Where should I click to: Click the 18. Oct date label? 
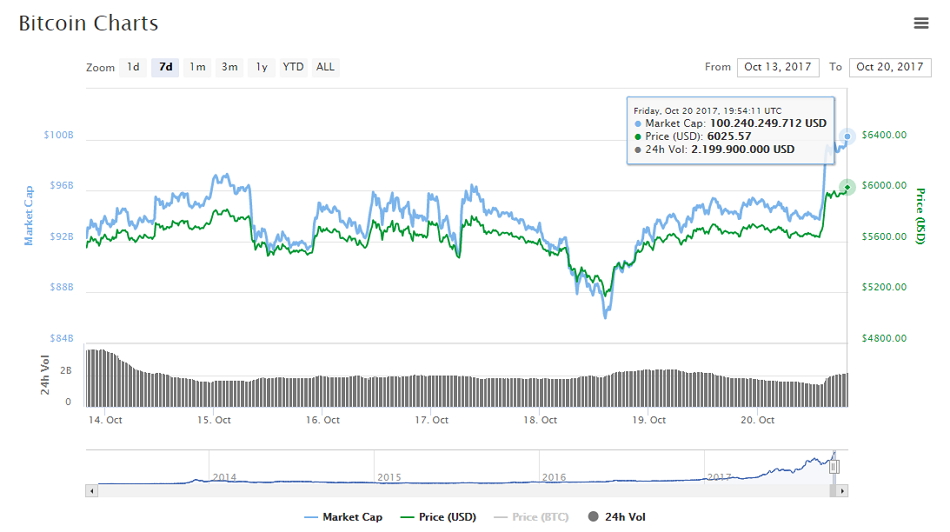[x=540, y=420]
